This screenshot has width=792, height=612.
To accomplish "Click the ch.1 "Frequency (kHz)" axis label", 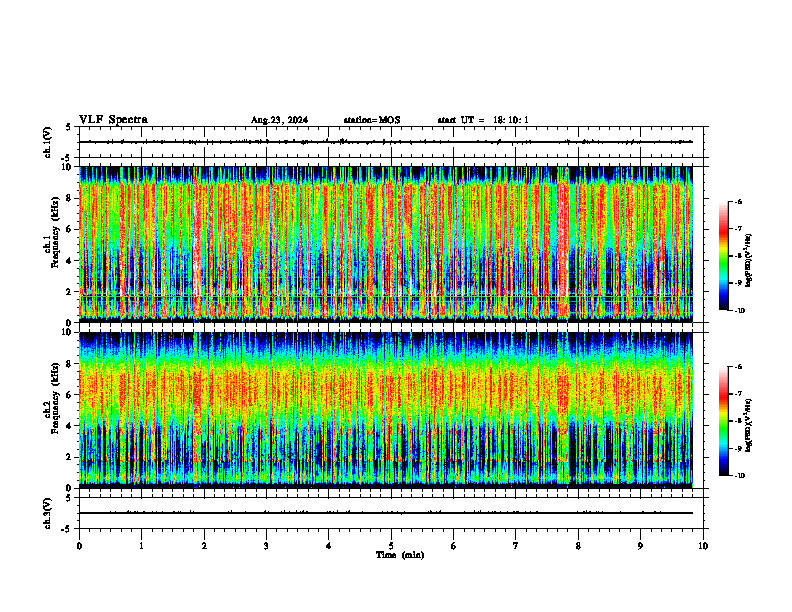I will [x=55, y=232].
